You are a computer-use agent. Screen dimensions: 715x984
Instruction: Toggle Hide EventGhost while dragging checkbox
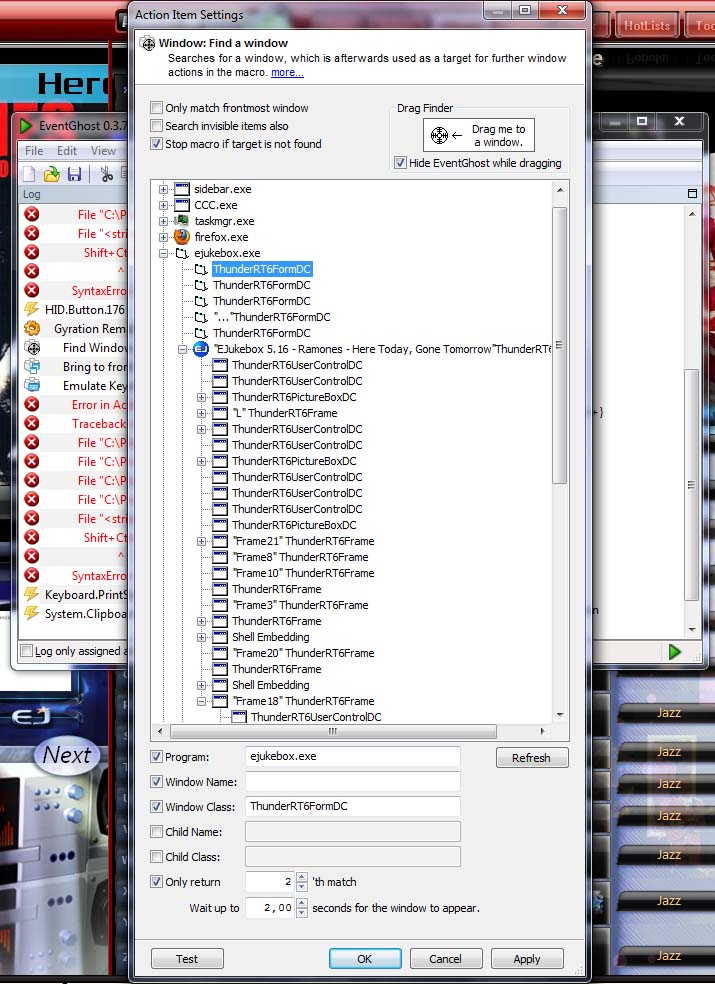(400, 163)
